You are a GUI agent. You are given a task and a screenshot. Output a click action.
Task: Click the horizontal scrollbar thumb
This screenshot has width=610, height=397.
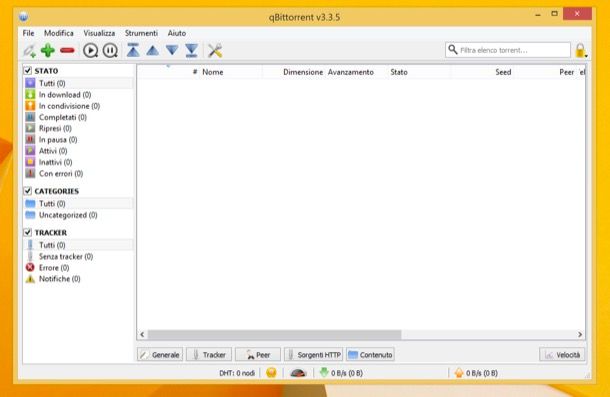pos(274,335)
